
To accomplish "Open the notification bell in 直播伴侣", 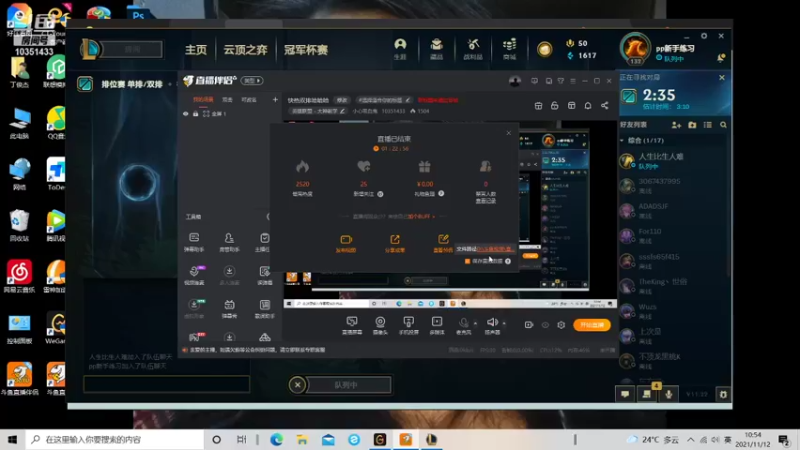I will pos(588,106).
